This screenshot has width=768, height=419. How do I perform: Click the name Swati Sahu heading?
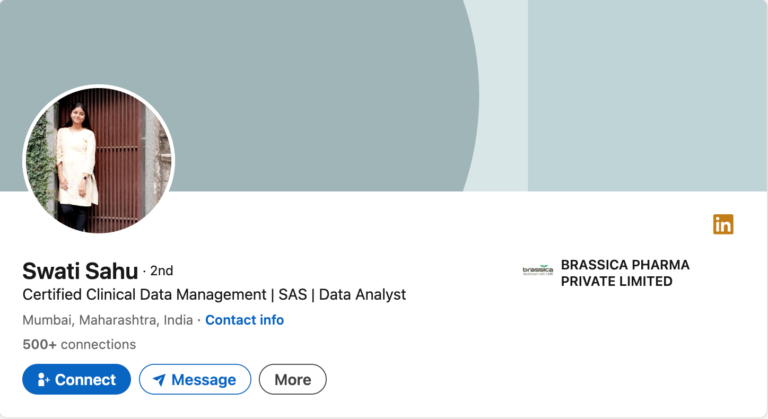click(x=80, y=270)
